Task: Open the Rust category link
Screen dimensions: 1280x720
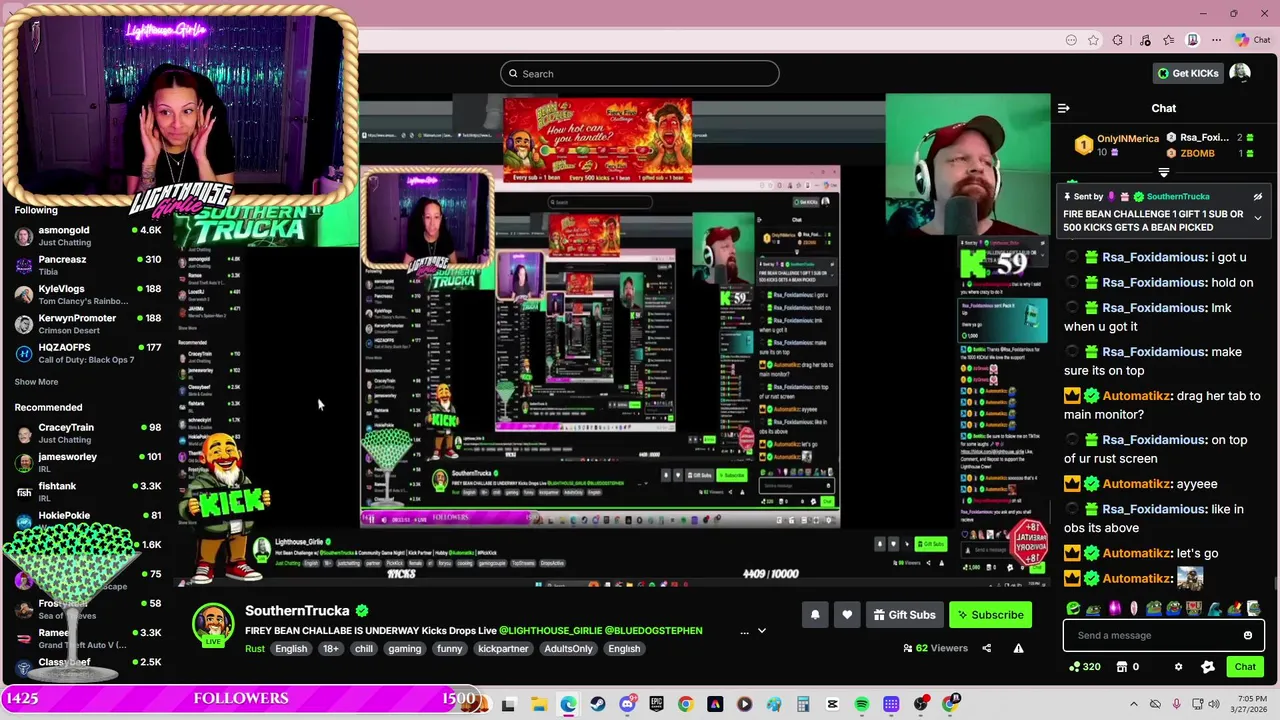Action: click(x=255, y=649)
